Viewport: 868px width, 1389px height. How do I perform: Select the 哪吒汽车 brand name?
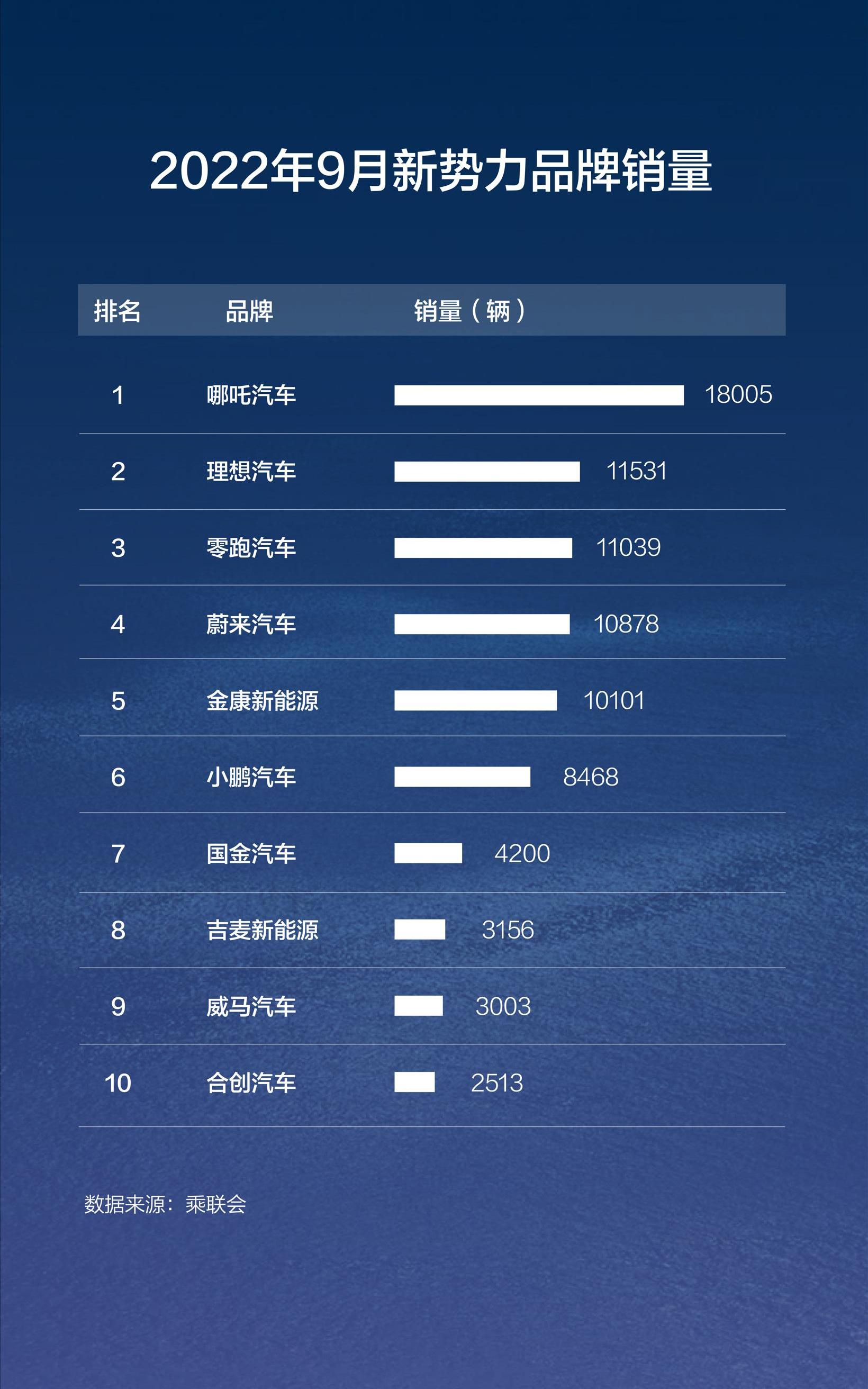tap(251, 395)
